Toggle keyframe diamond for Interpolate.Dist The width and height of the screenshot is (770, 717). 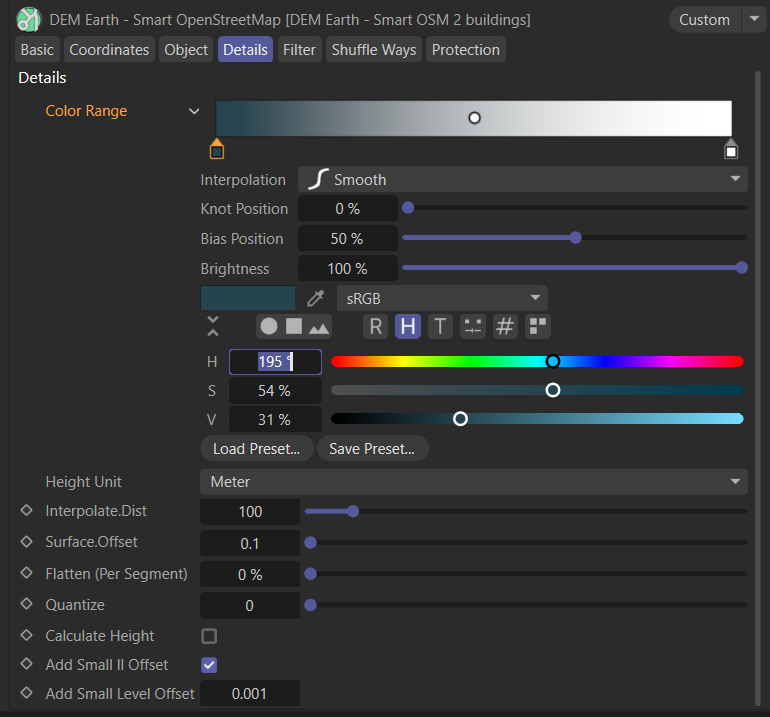click(27, 510)
